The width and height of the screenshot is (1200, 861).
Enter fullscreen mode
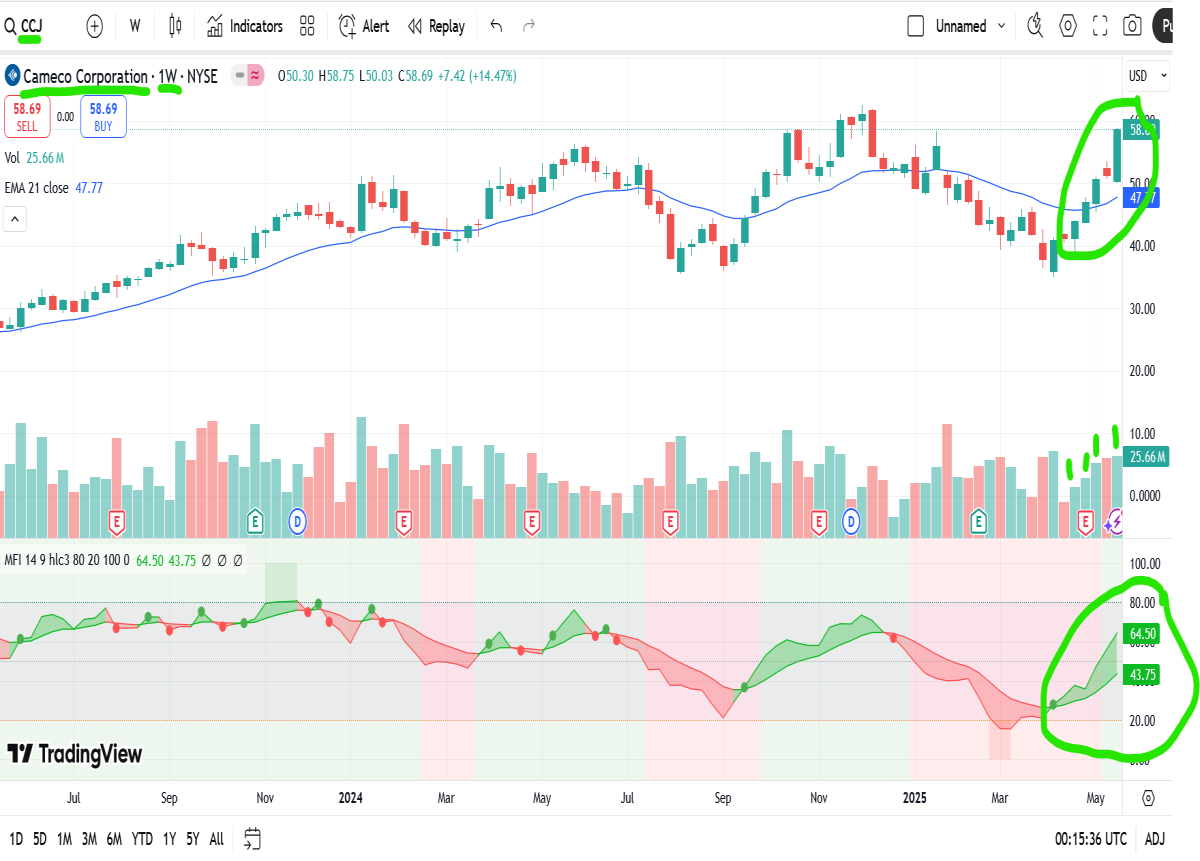tap(1100, 26)
